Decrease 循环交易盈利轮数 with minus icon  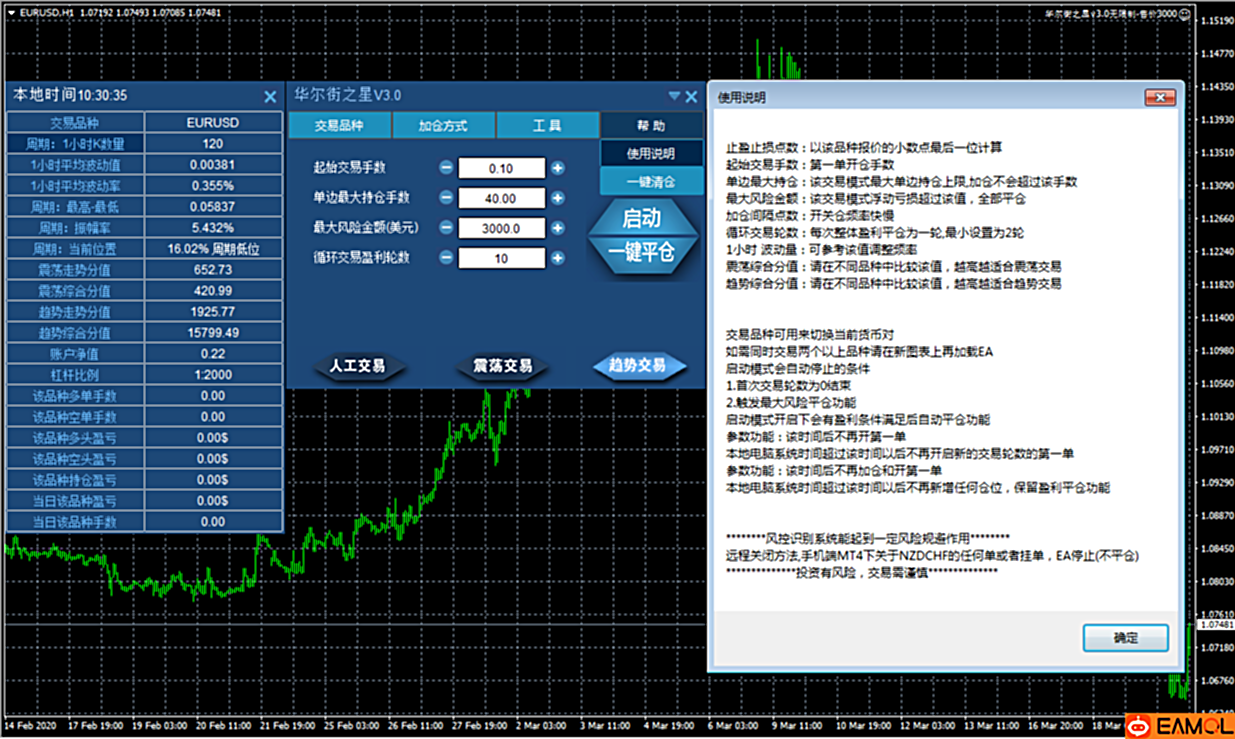tap(446, 258)
